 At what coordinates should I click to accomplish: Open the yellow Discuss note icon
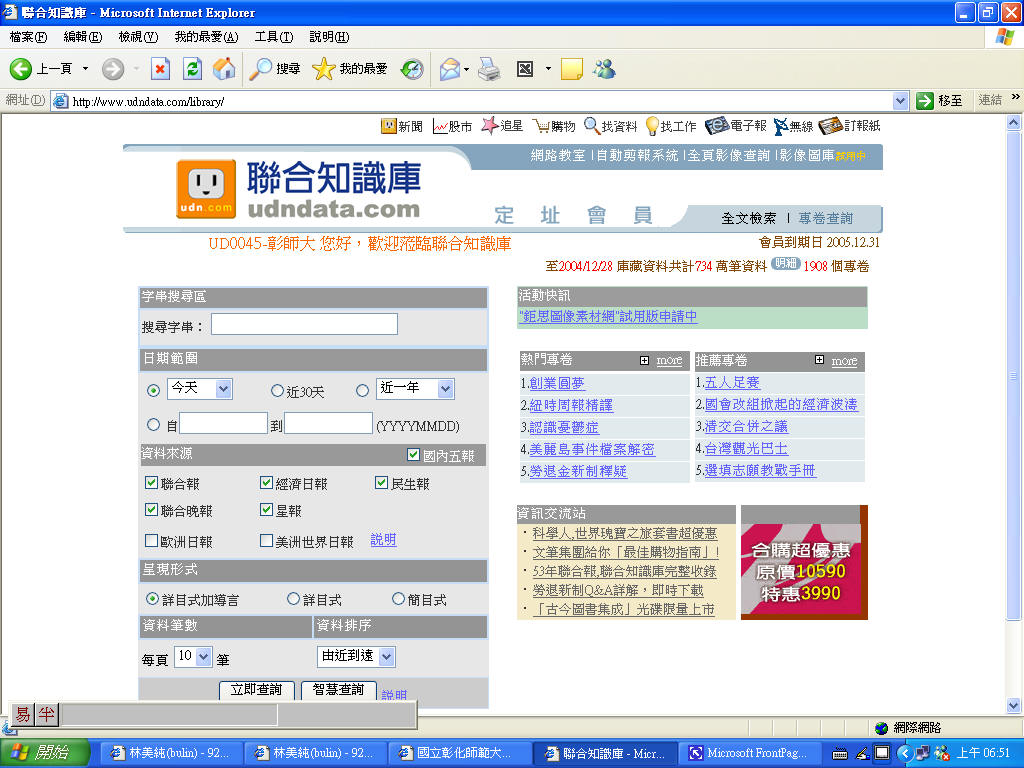click(571, 69)
